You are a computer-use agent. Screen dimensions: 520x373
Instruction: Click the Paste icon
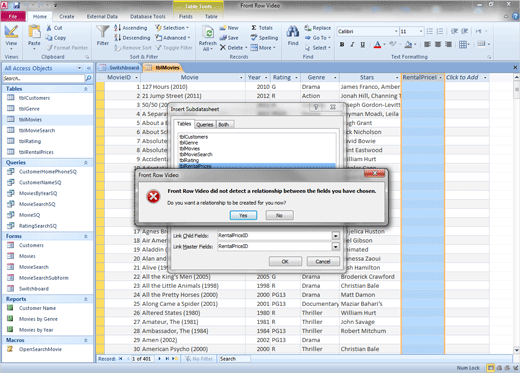34,32
